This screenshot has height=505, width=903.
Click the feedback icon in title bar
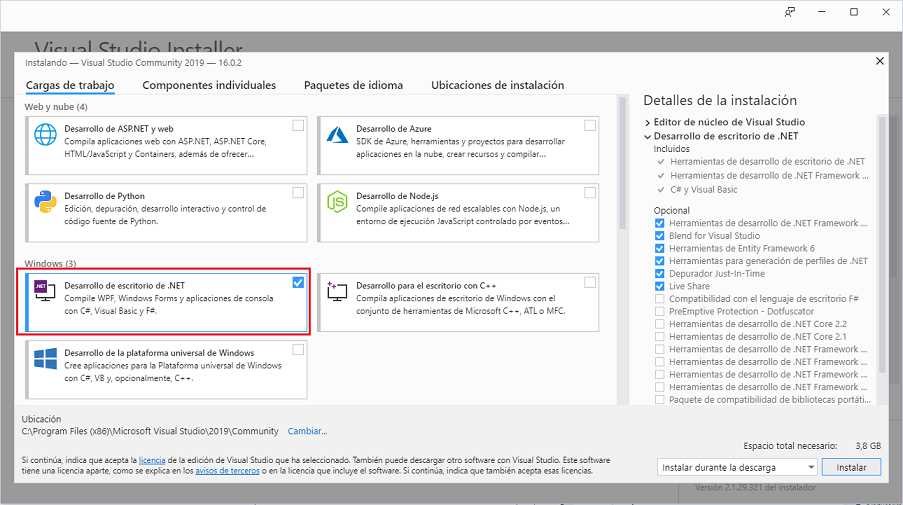coord(790,12)
